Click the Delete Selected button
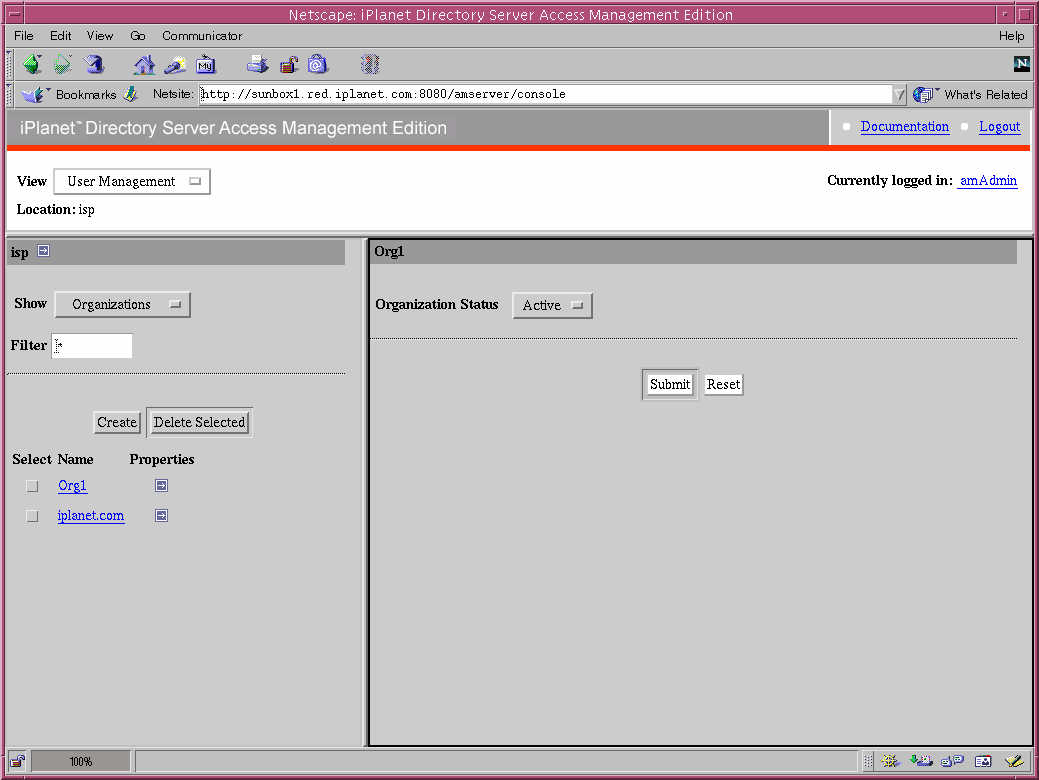Screen dimensions: 1039x780 [x=199, y=422]
